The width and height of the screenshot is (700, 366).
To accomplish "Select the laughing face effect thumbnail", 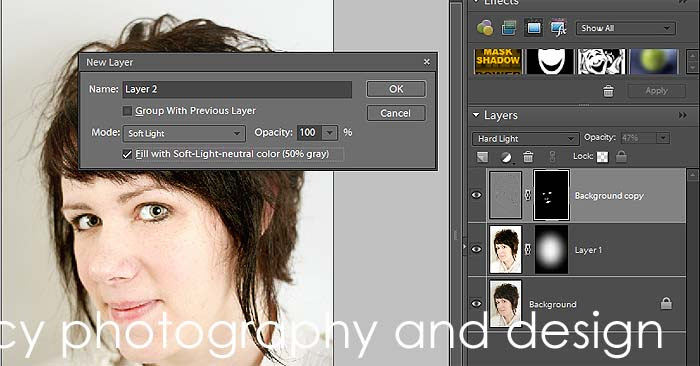I will (x=602, y=62).
